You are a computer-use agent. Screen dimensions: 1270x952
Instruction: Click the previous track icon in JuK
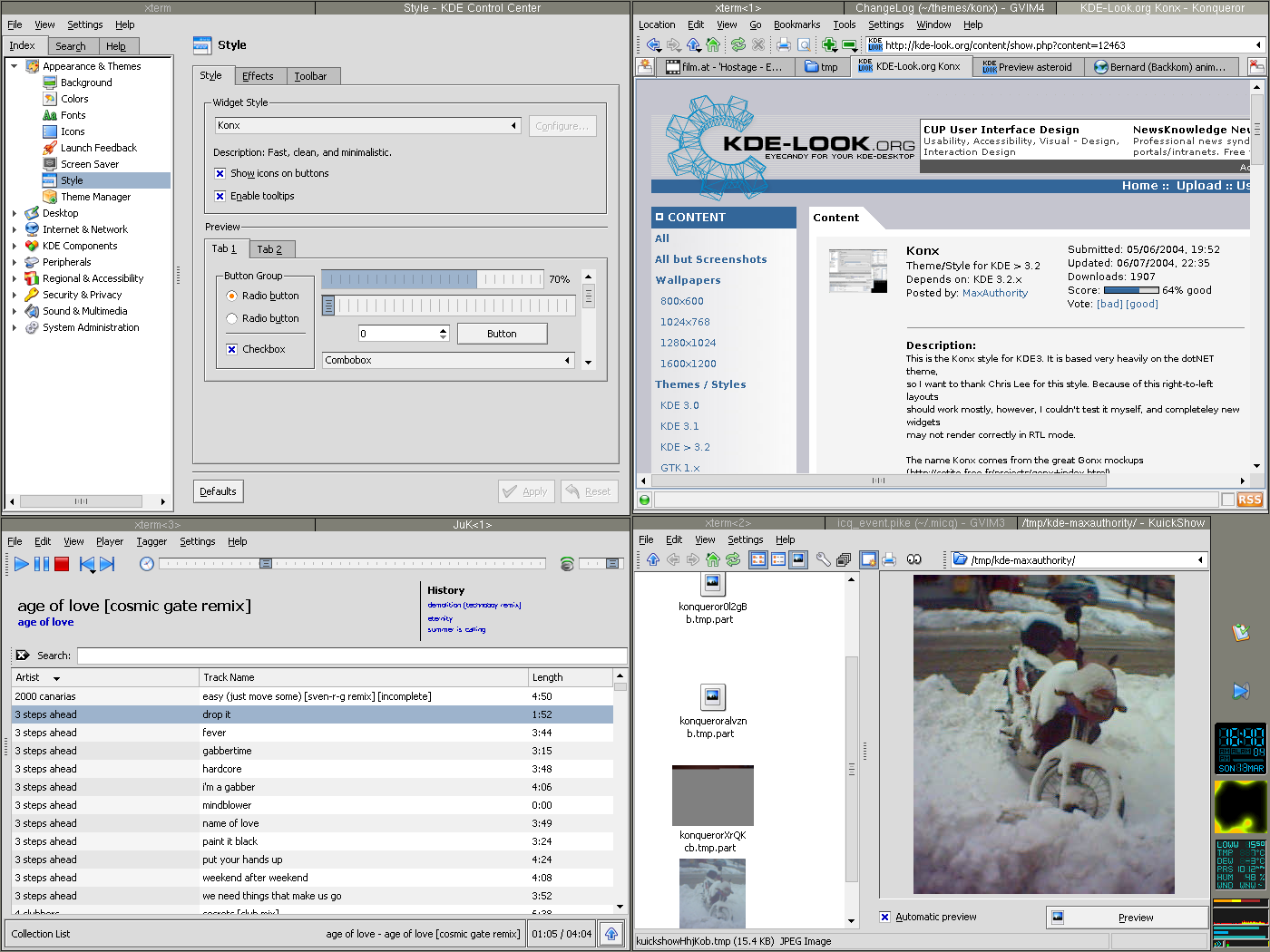click(87, 564)
